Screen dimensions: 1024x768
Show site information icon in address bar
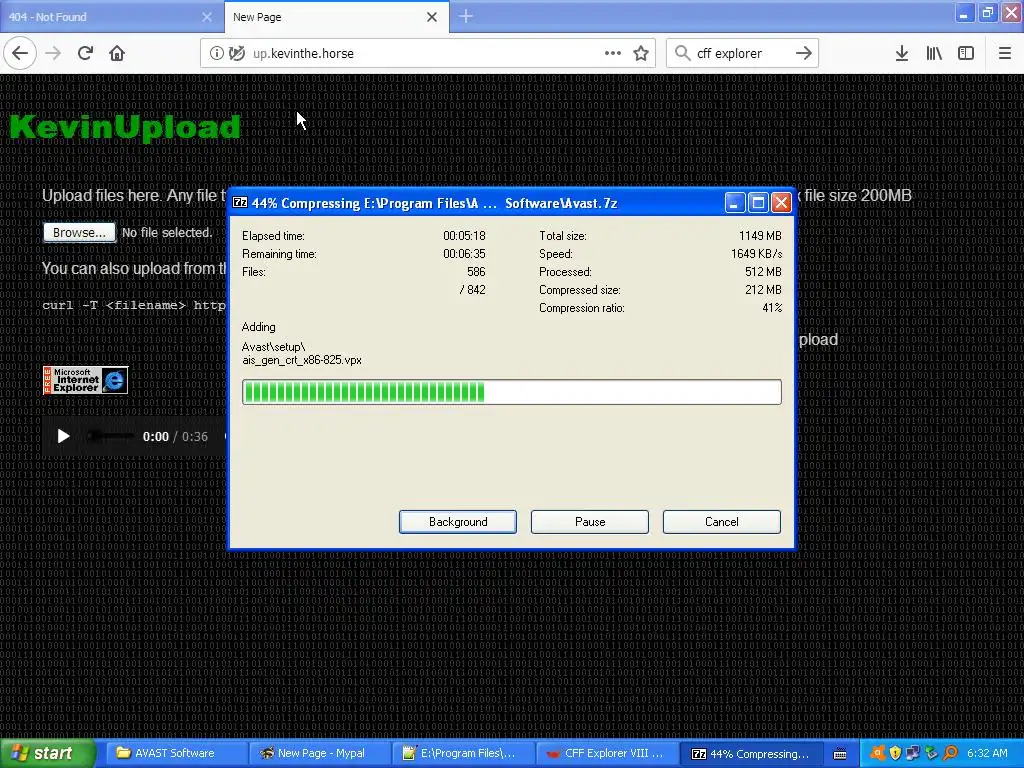tap(216, 53)
